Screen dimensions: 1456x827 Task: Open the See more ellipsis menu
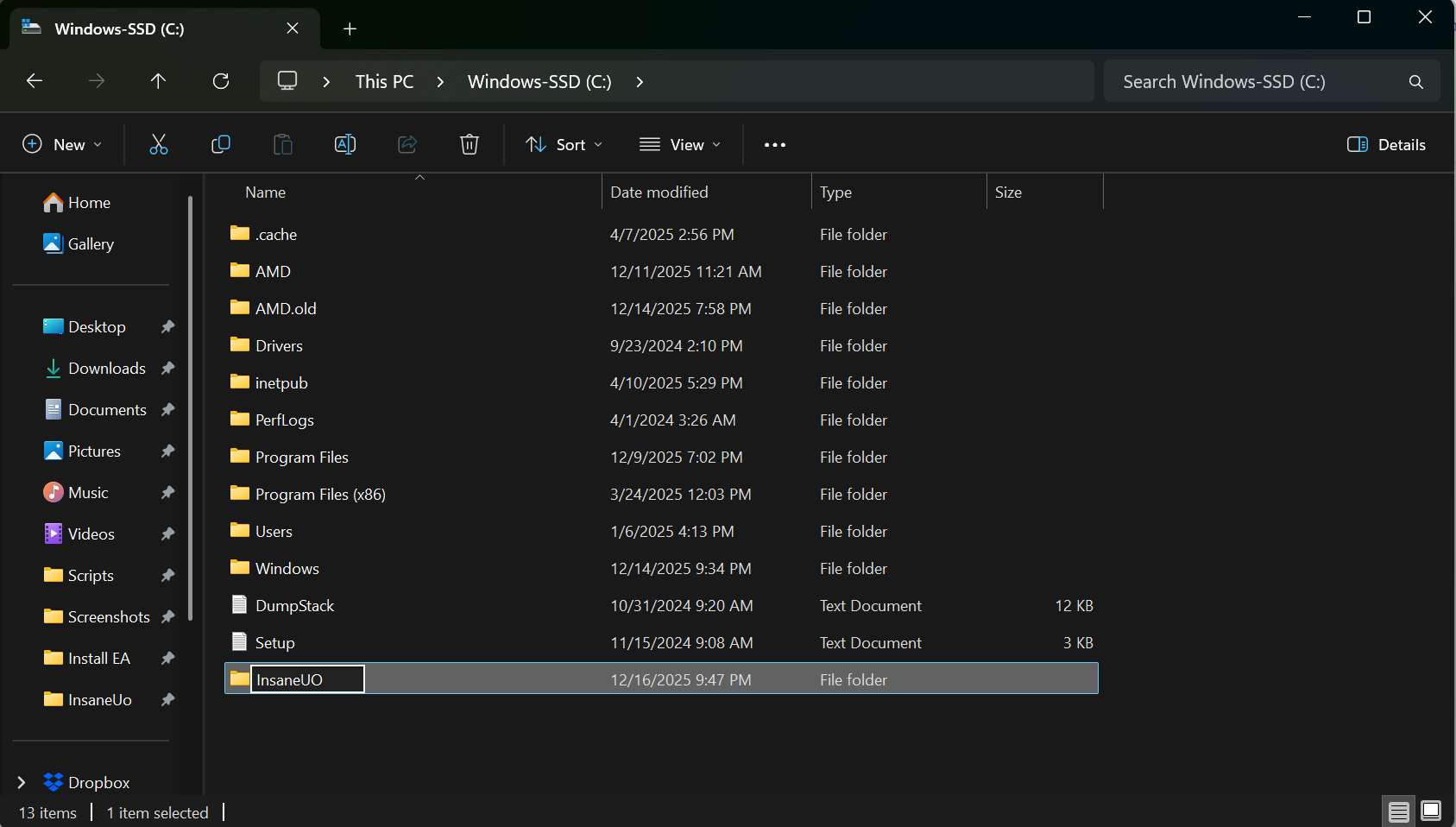pos(775,145)
